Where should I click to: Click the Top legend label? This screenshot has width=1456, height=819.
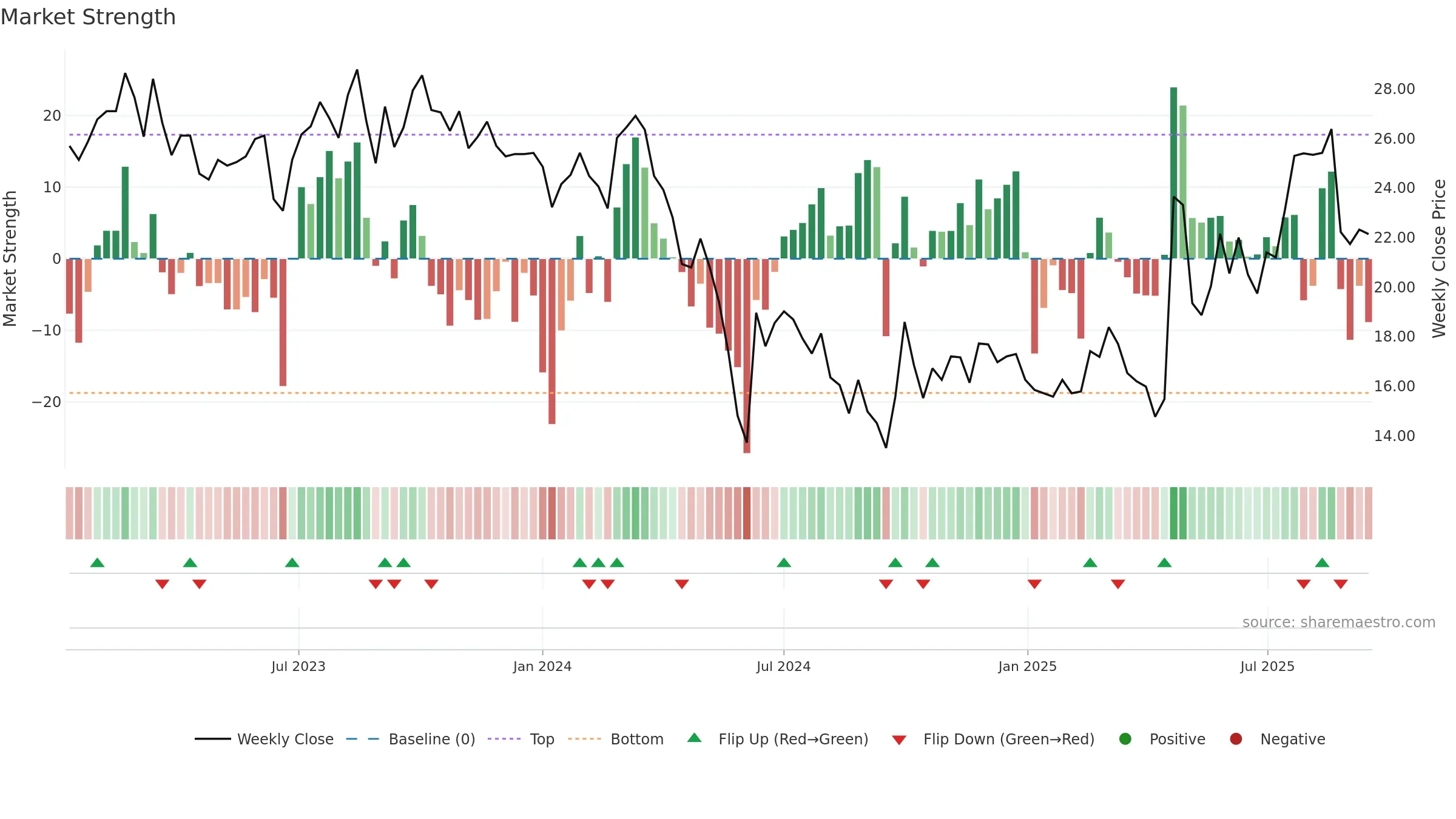click(542, 739)
